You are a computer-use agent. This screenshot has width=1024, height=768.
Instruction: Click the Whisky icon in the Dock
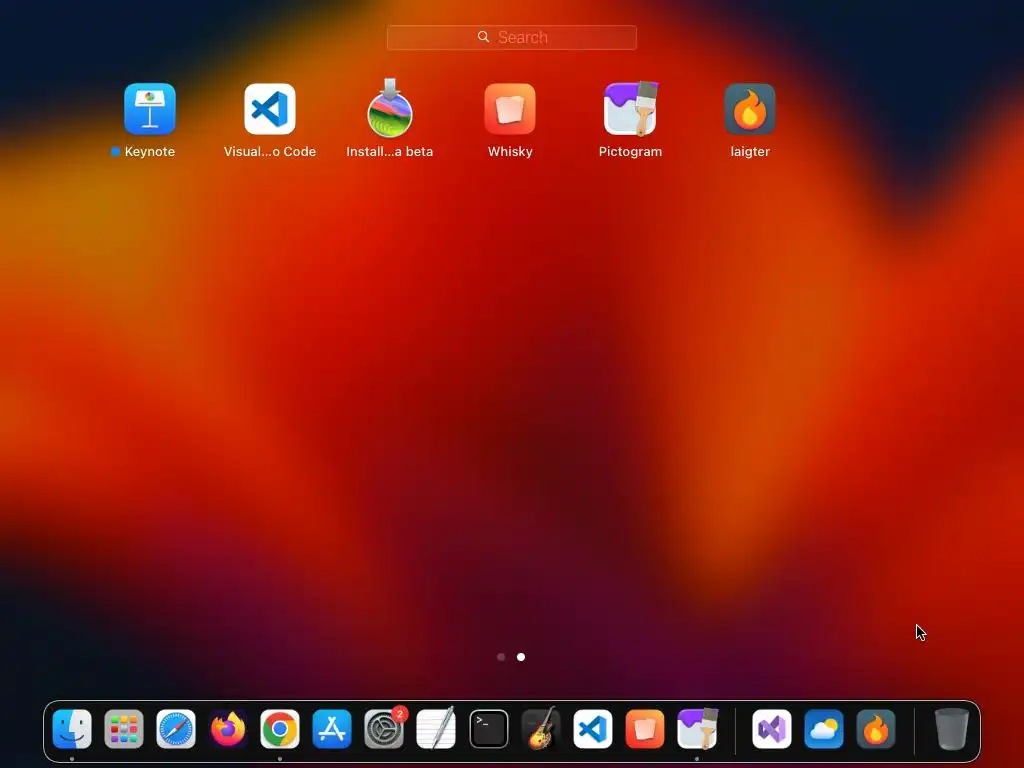point(645,729)
